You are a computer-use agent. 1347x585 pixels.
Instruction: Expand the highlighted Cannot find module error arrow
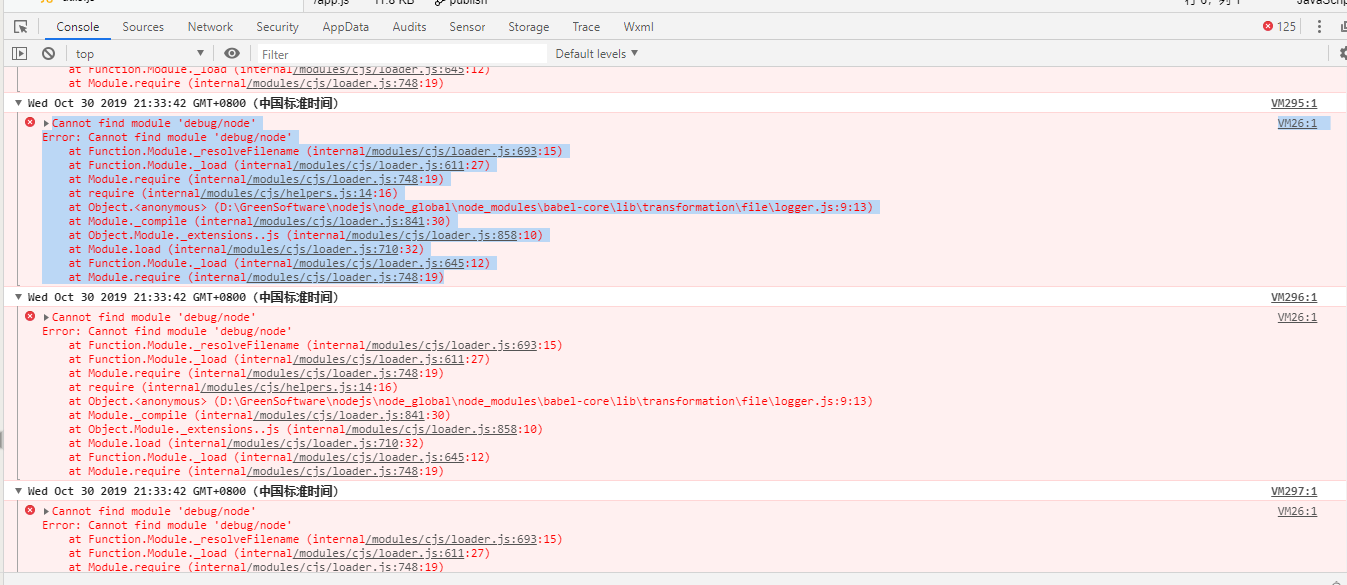point(46,123)
